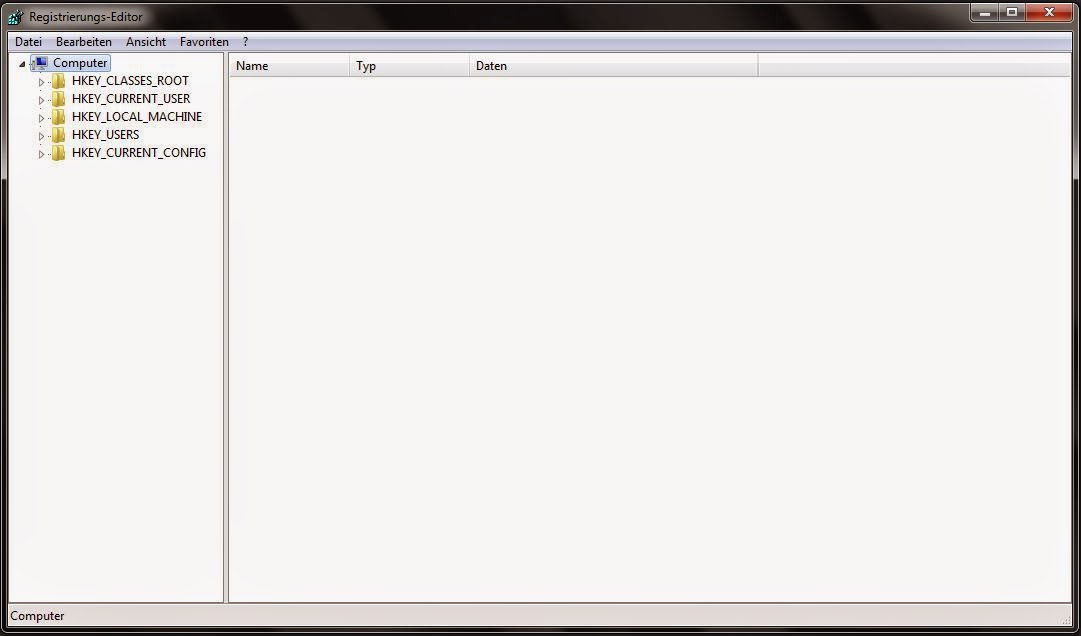Open the Ansicht menu

tap(145, 42)
